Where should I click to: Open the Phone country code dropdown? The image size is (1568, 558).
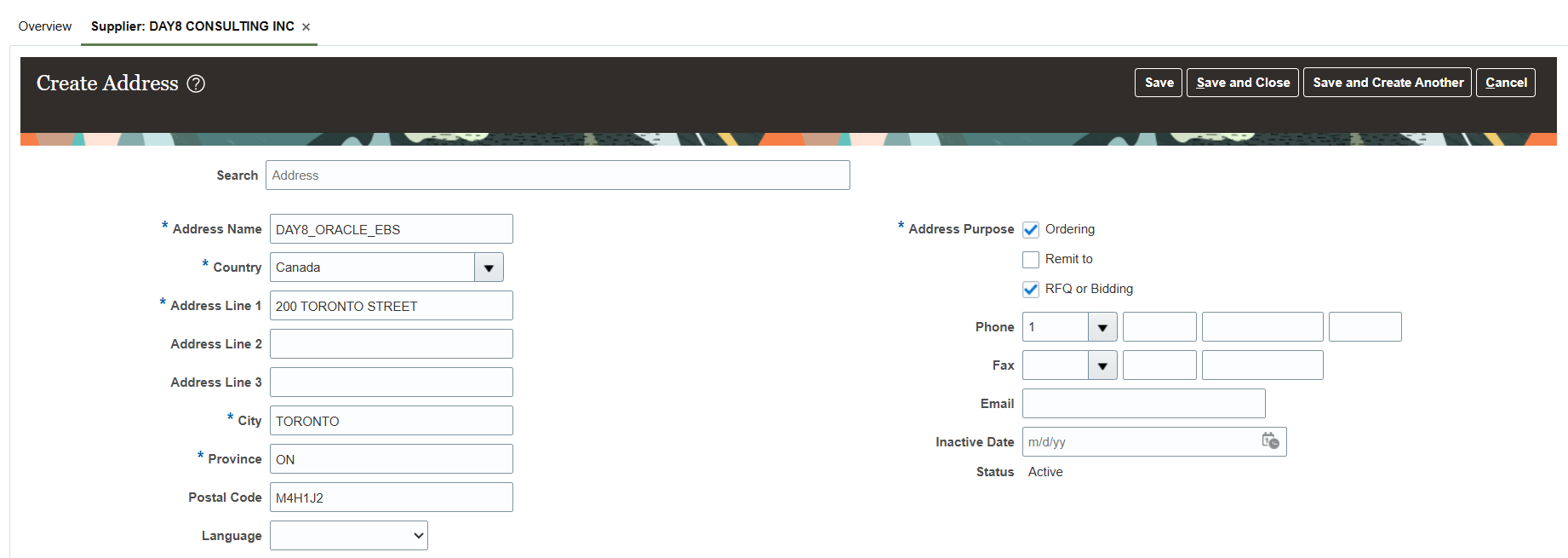(x=1102, y=327)
